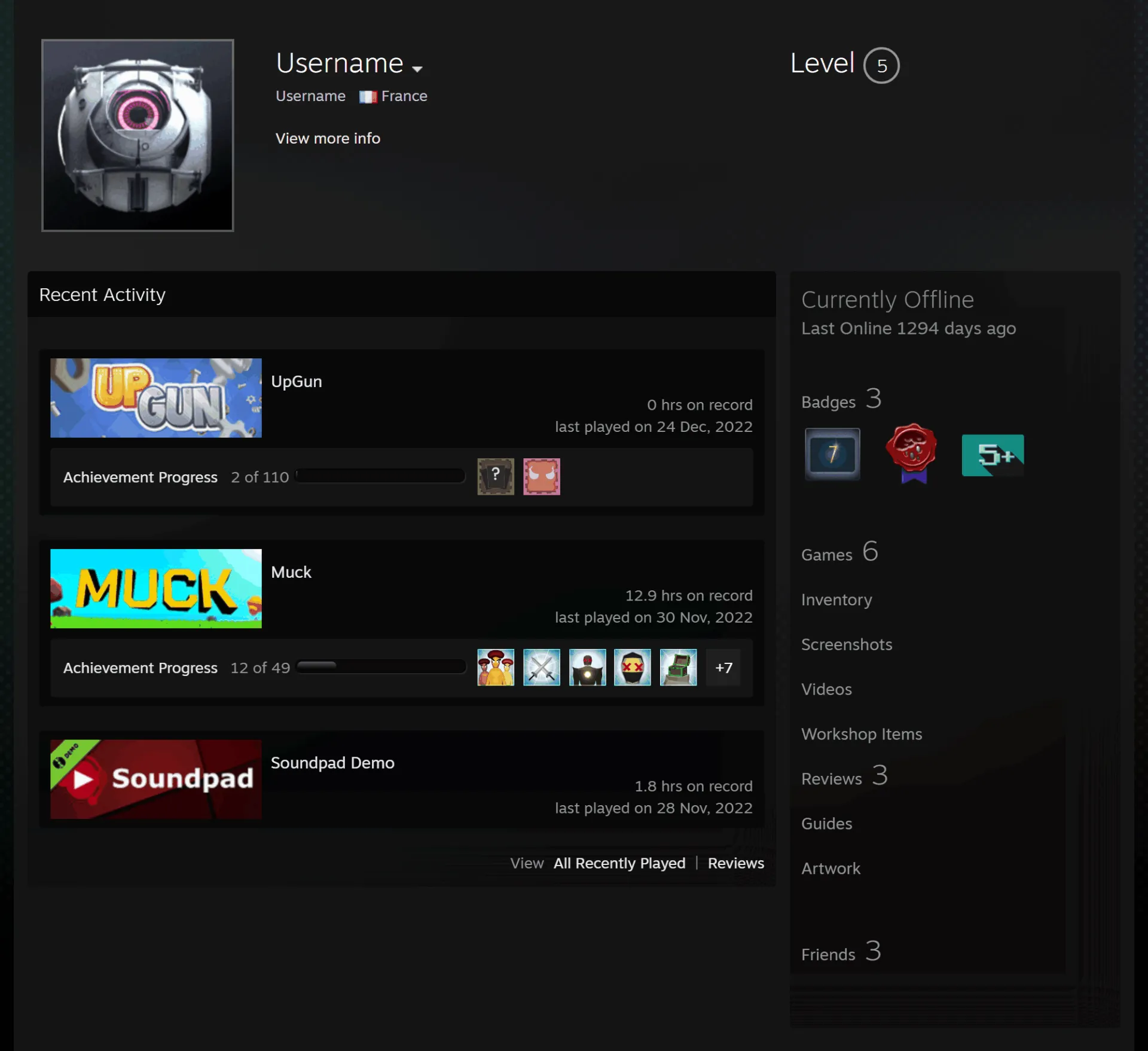The image size is (1148, 1051).
Task: View All Recently Played games
Action: click(x=619, y=863)
